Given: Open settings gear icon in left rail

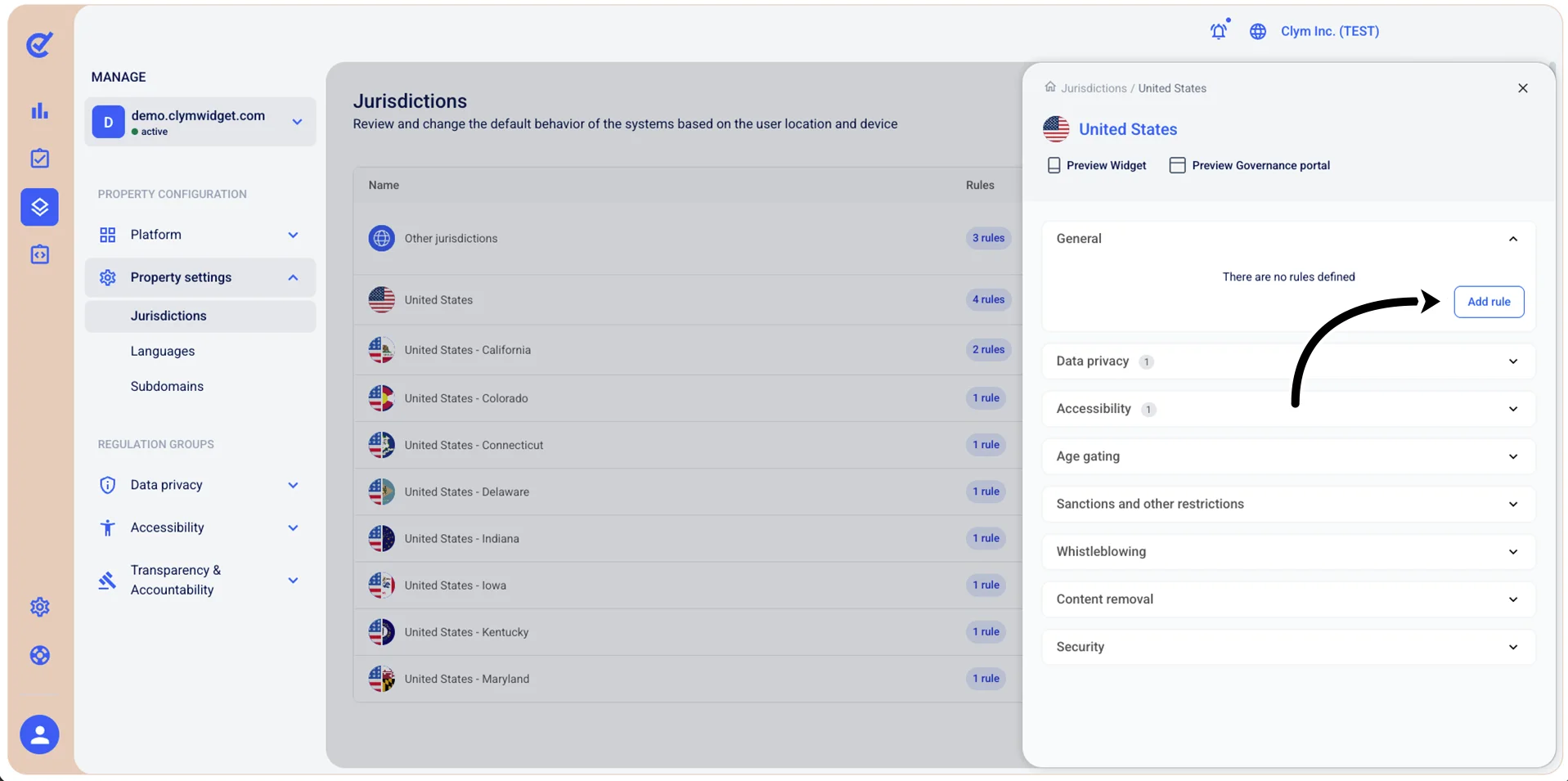Looking at the screenshot, I should (x=39, y=607).
